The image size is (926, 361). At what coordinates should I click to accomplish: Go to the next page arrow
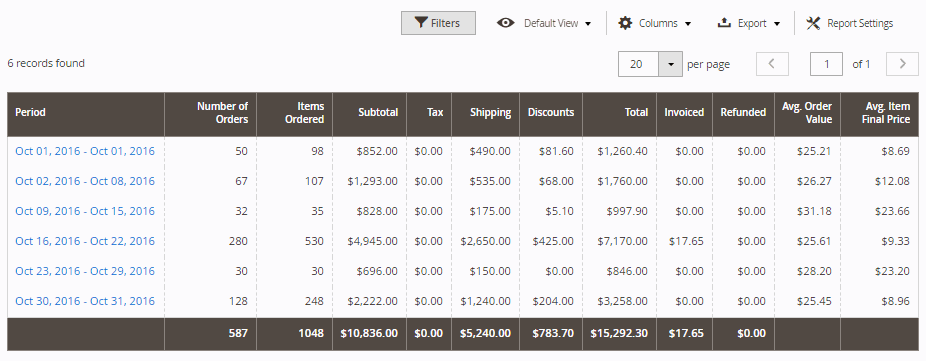point(902,64)
